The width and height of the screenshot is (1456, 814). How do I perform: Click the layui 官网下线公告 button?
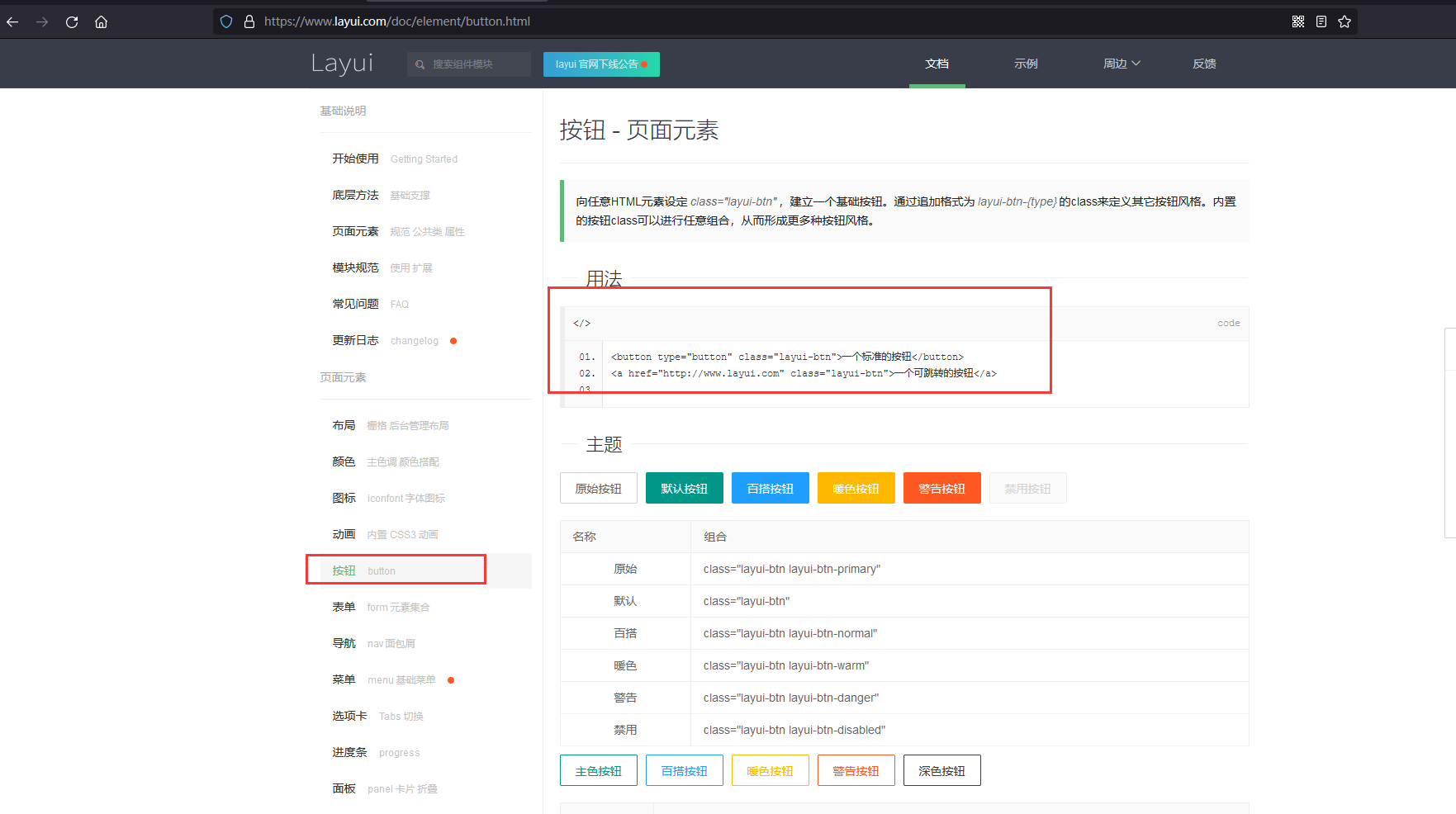click(600, 64)
